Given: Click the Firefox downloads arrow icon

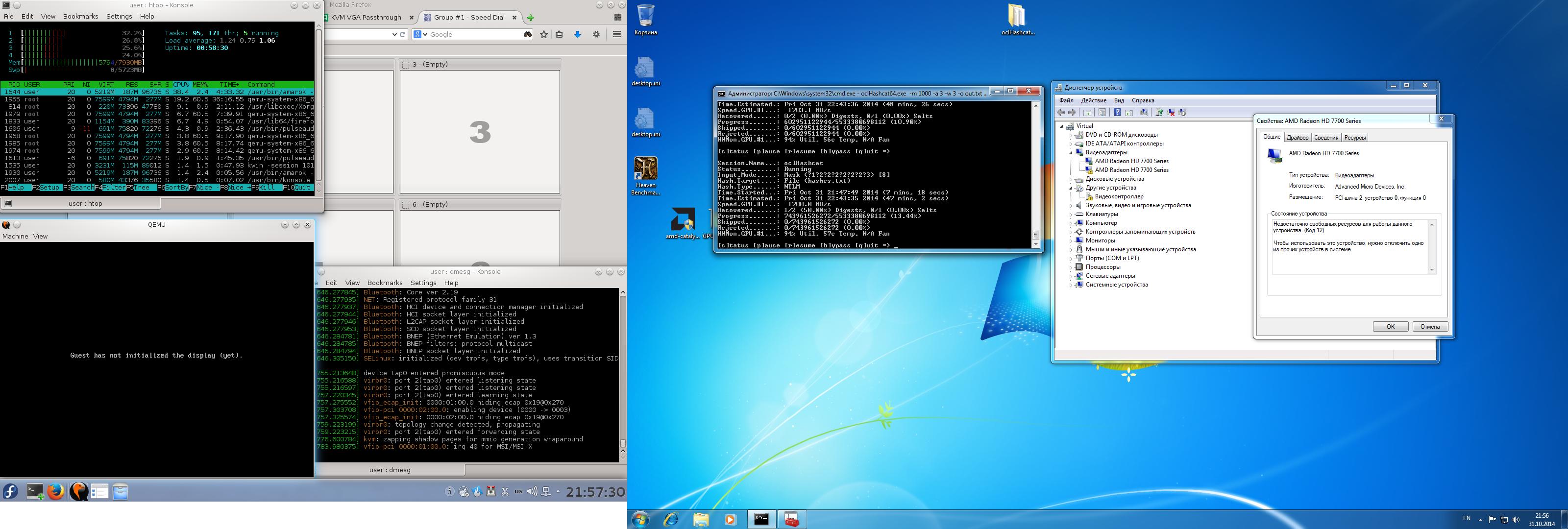Looking at the screenshot, I should (x=578, y=35).
